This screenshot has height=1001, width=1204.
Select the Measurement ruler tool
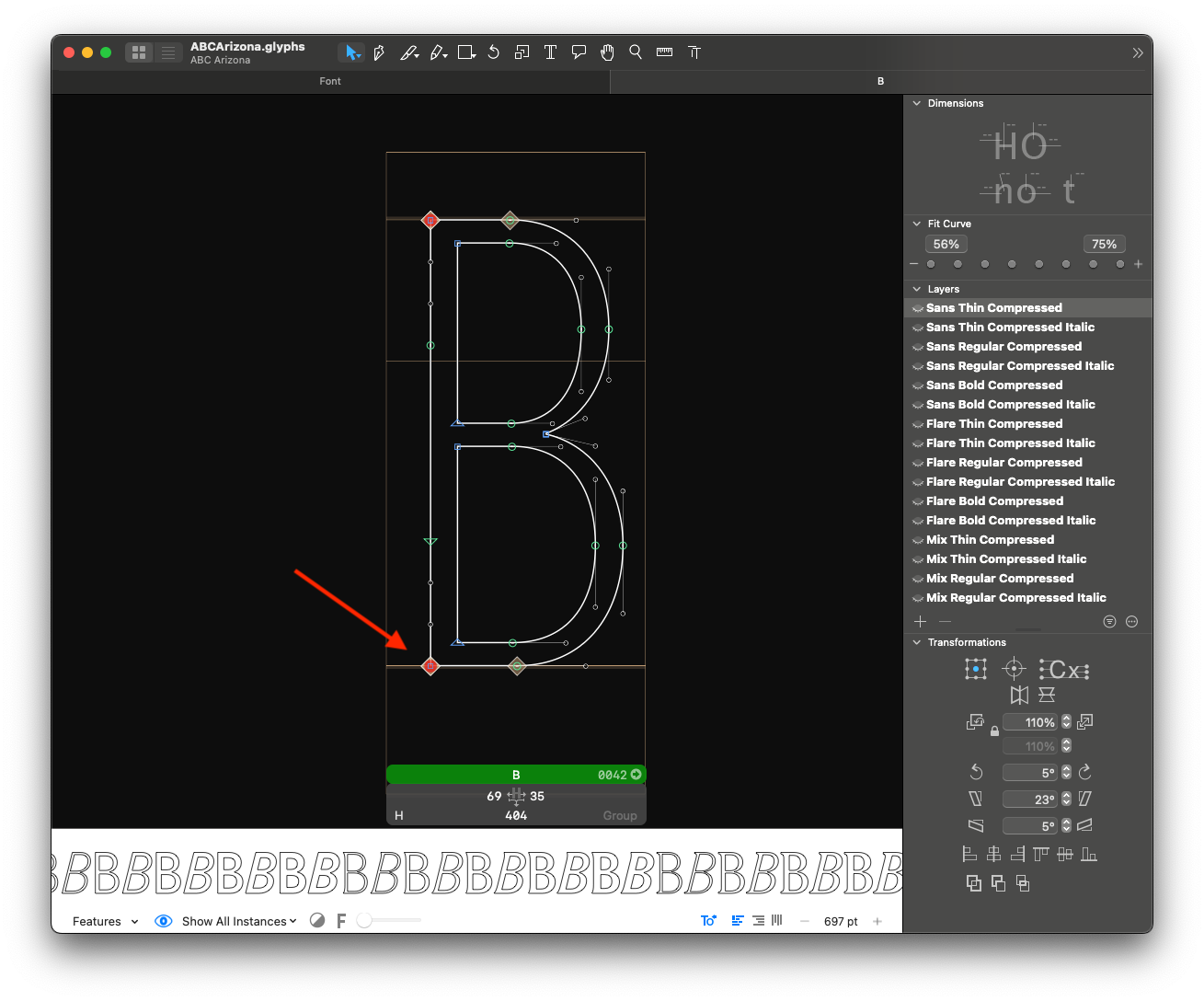point(664,52)
